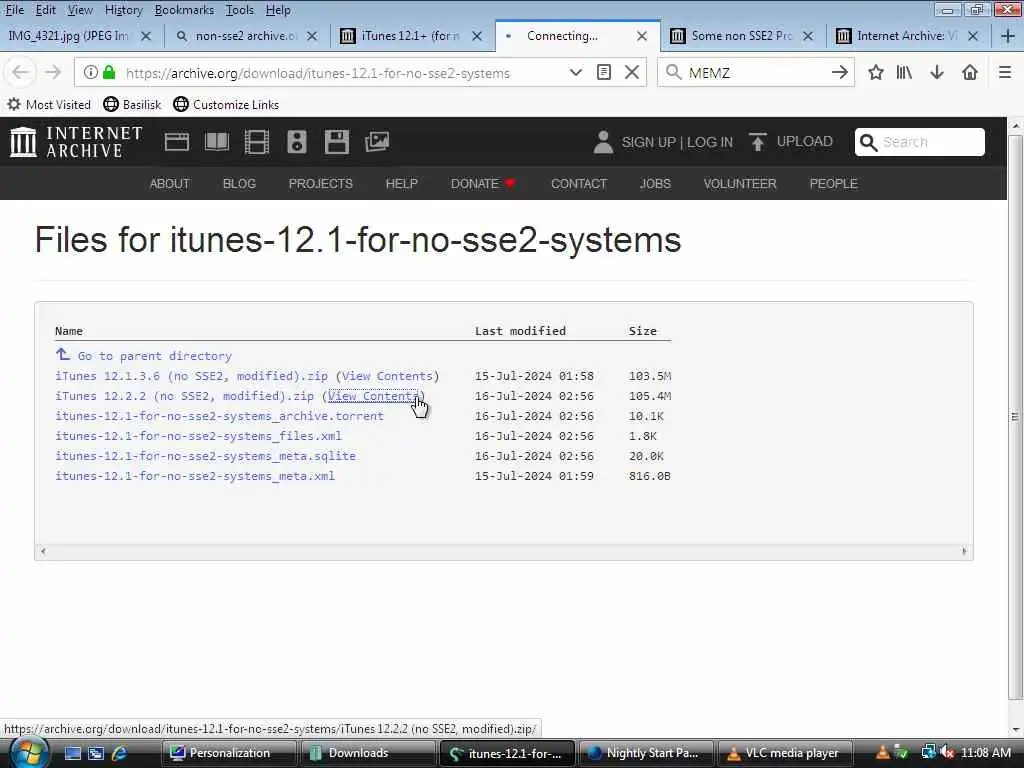Toggle reader view icon in address bar
Viewport: 1024px width, 768px height.
point(604,72)
